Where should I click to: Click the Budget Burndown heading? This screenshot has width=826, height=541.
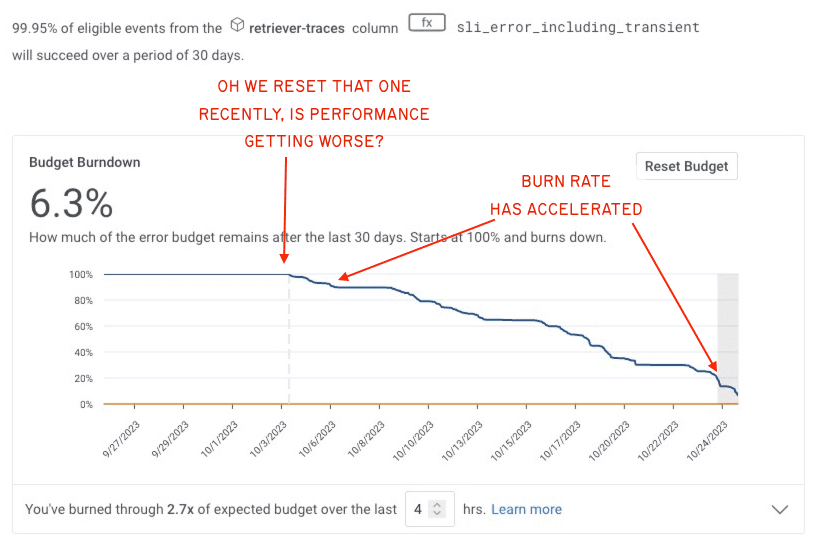85,162
